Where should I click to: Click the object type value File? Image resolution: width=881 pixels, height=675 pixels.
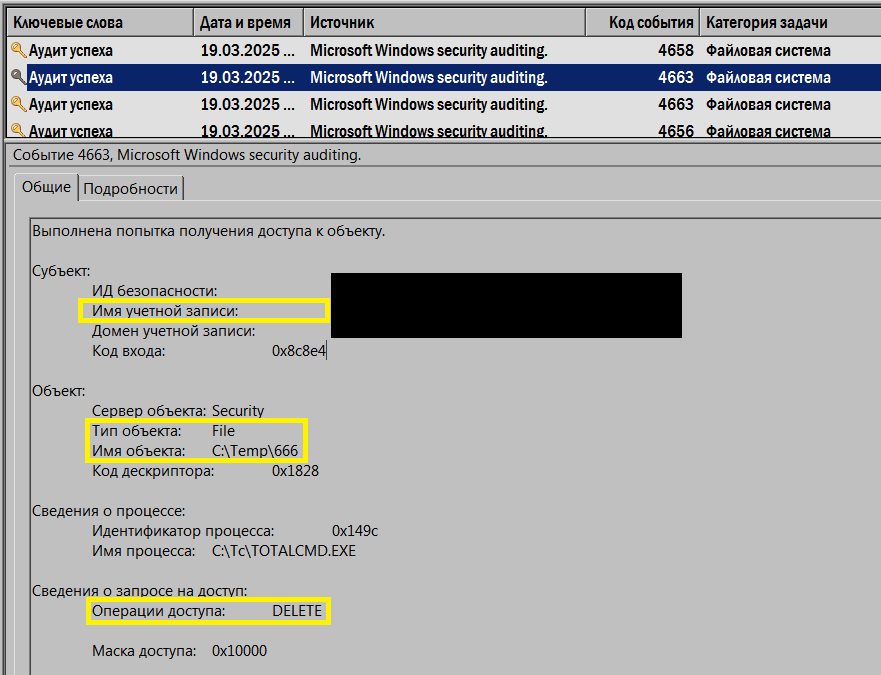click(223, 431)
